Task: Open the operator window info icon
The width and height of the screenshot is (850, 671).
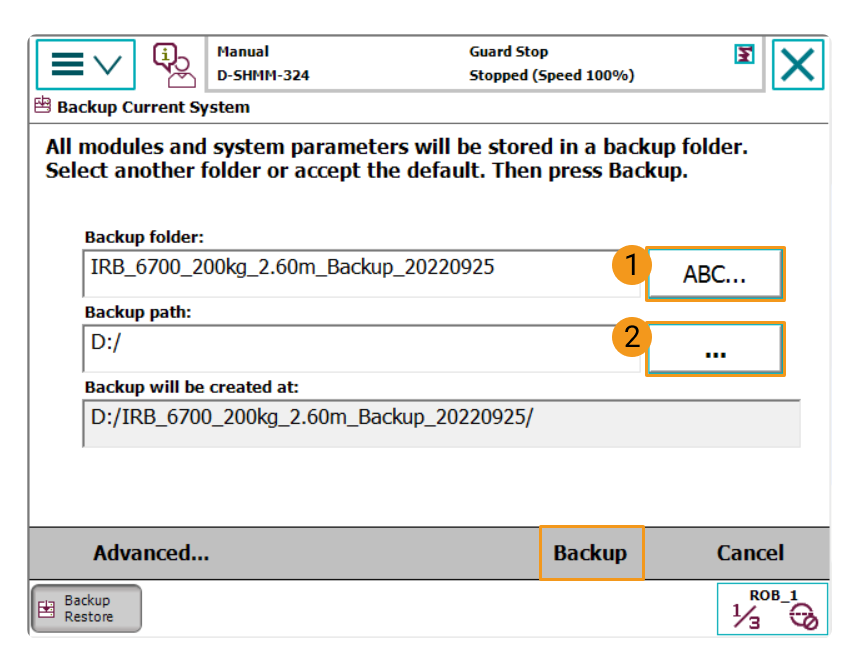Action: tap(174, 65)
